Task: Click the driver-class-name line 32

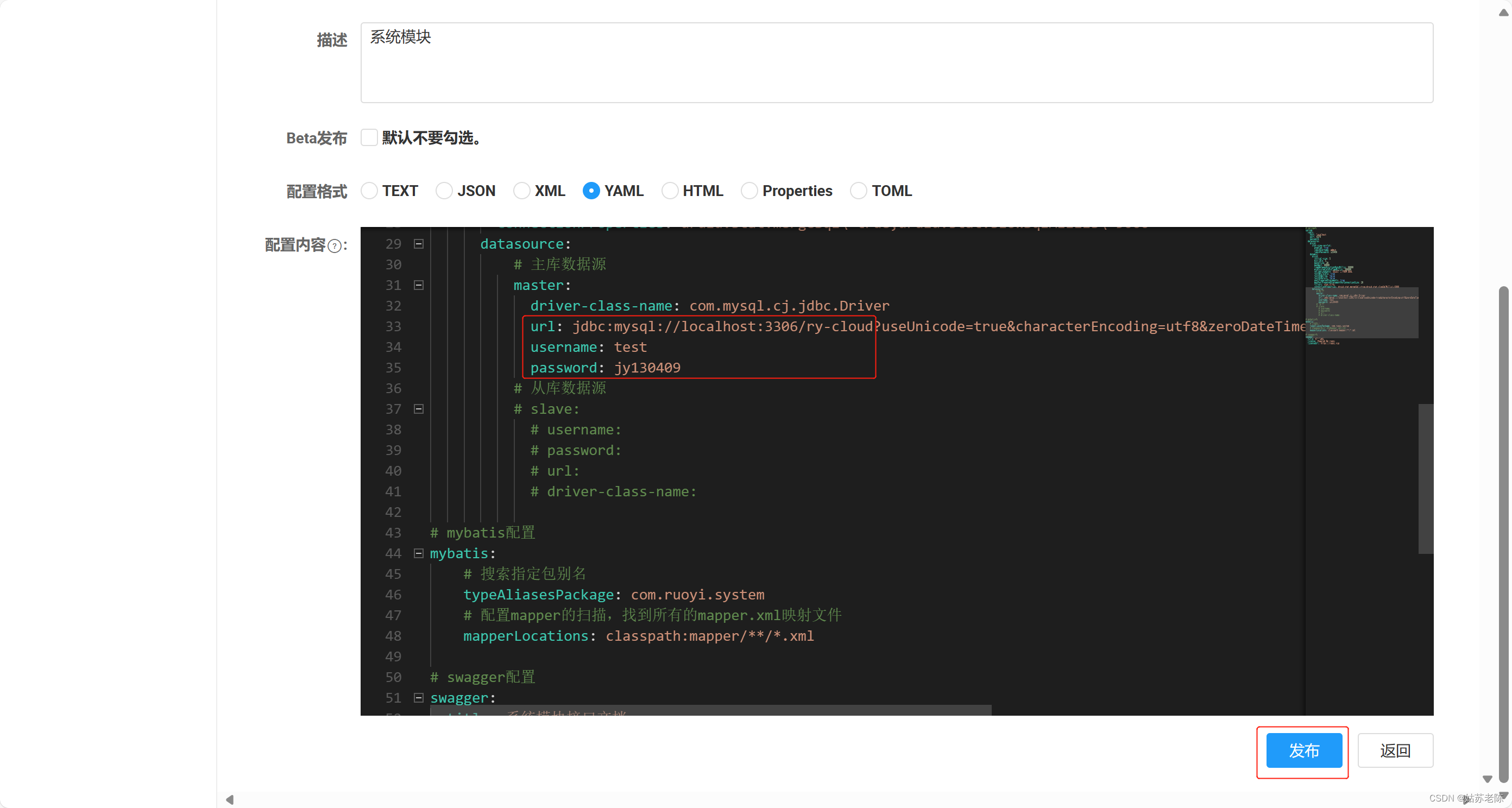Action: (710, 306)
